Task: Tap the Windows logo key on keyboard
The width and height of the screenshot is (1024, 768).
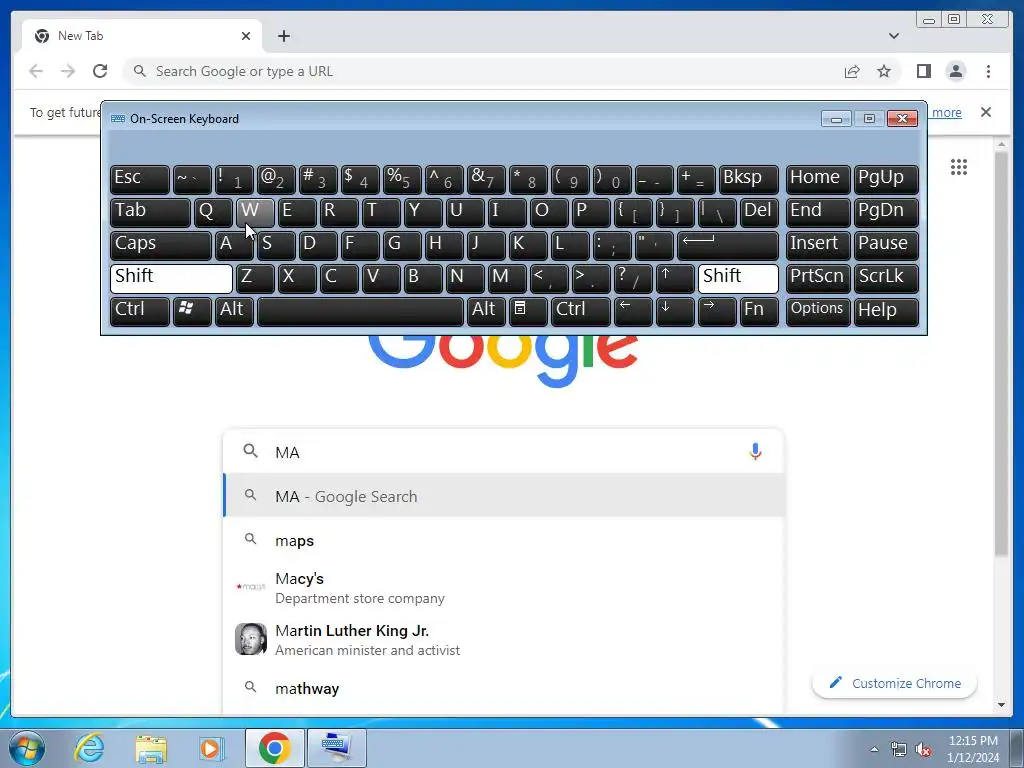Action: coord(192,311)
